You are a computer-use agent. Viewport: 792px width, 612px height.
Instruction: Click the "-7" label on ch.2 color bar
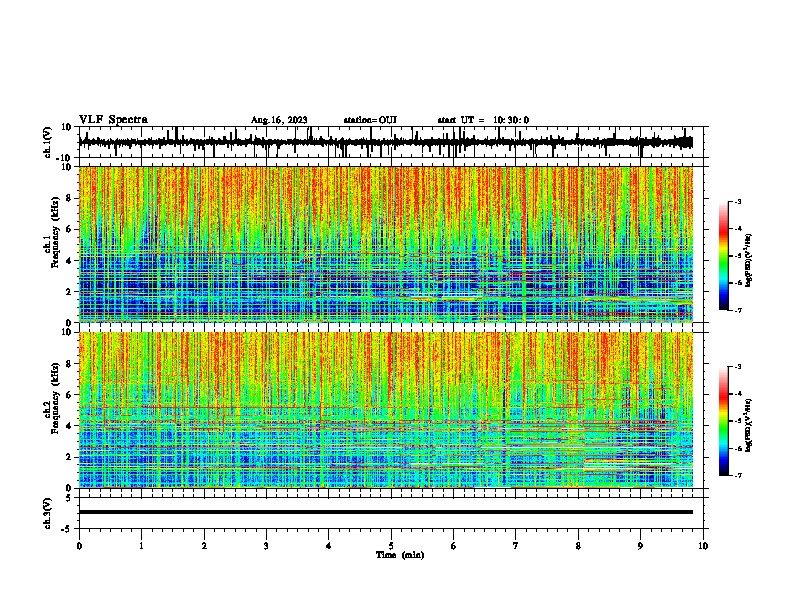coord(738,475)
